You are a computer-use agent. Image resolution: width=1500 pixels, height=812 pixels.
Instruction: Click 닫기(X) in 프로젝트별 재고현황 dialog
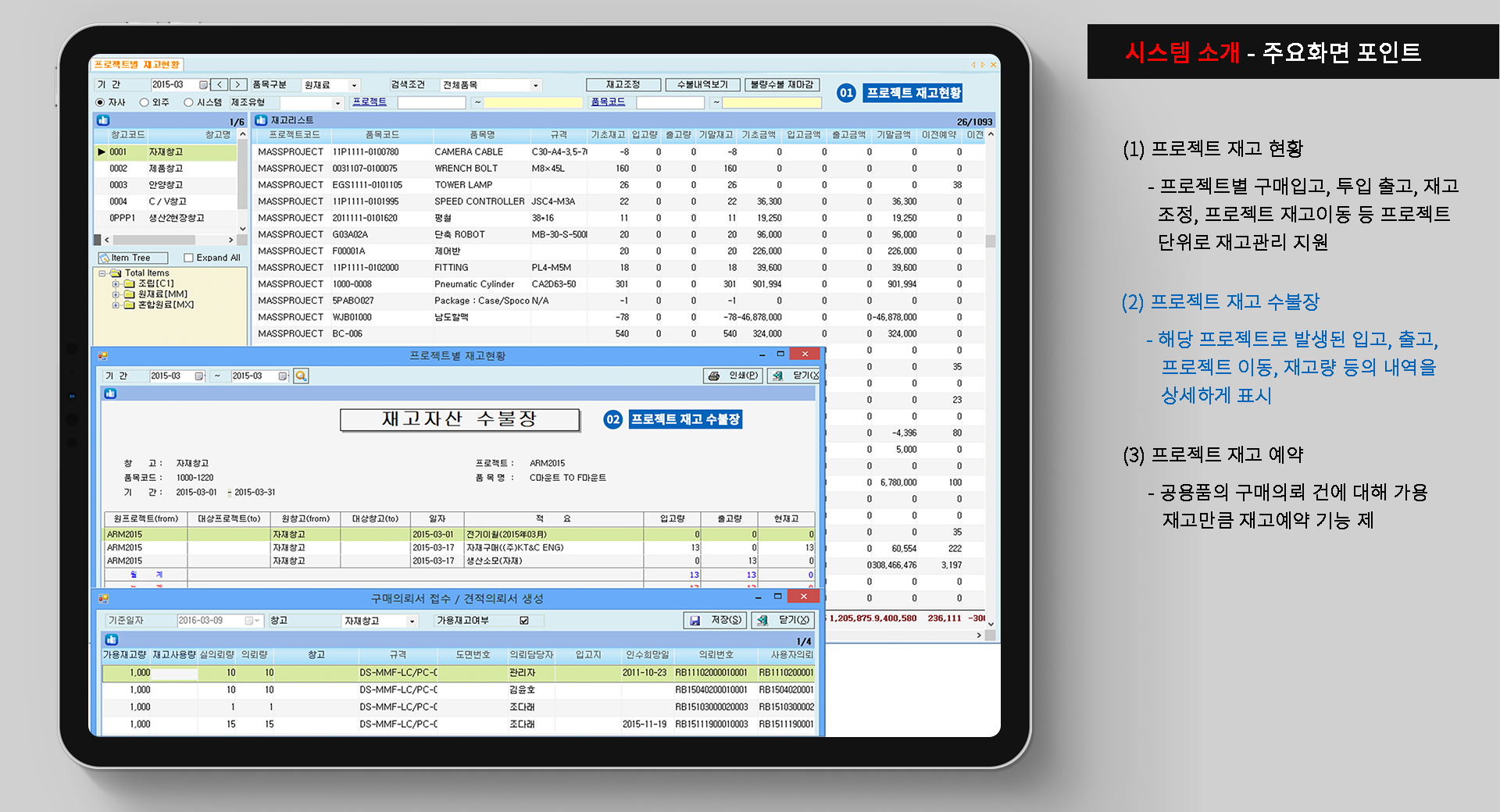pos(794,376)
